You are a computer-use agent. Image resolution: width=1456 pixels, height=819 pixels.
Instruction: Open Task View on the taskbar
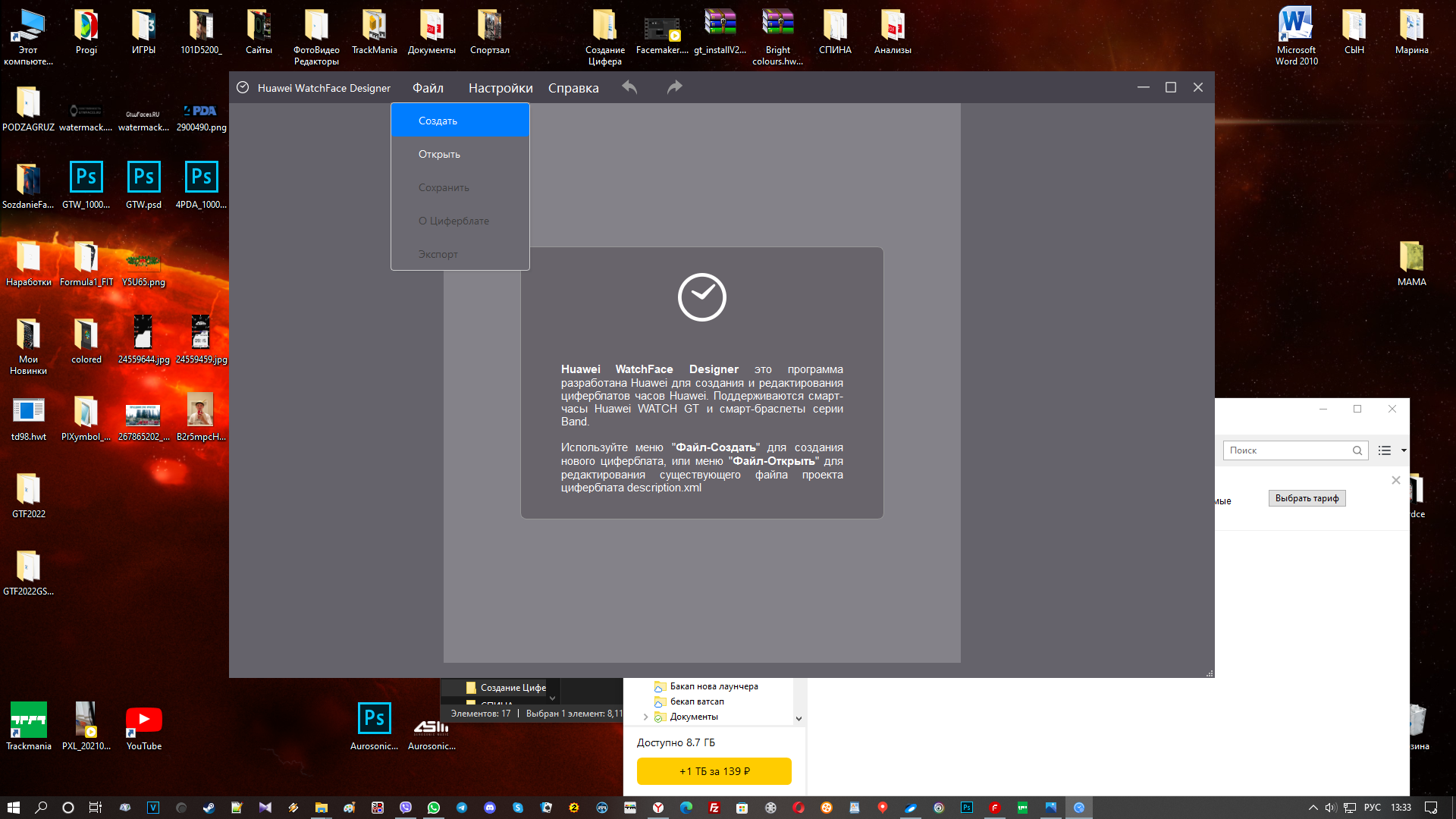point(96,808)
